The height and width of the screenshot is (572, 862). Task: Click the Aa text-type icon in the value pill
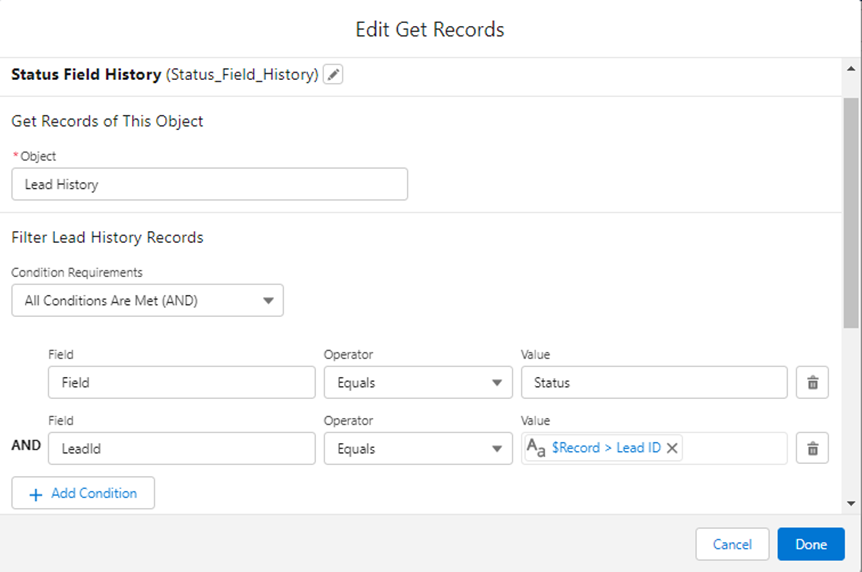click(536, 448)
